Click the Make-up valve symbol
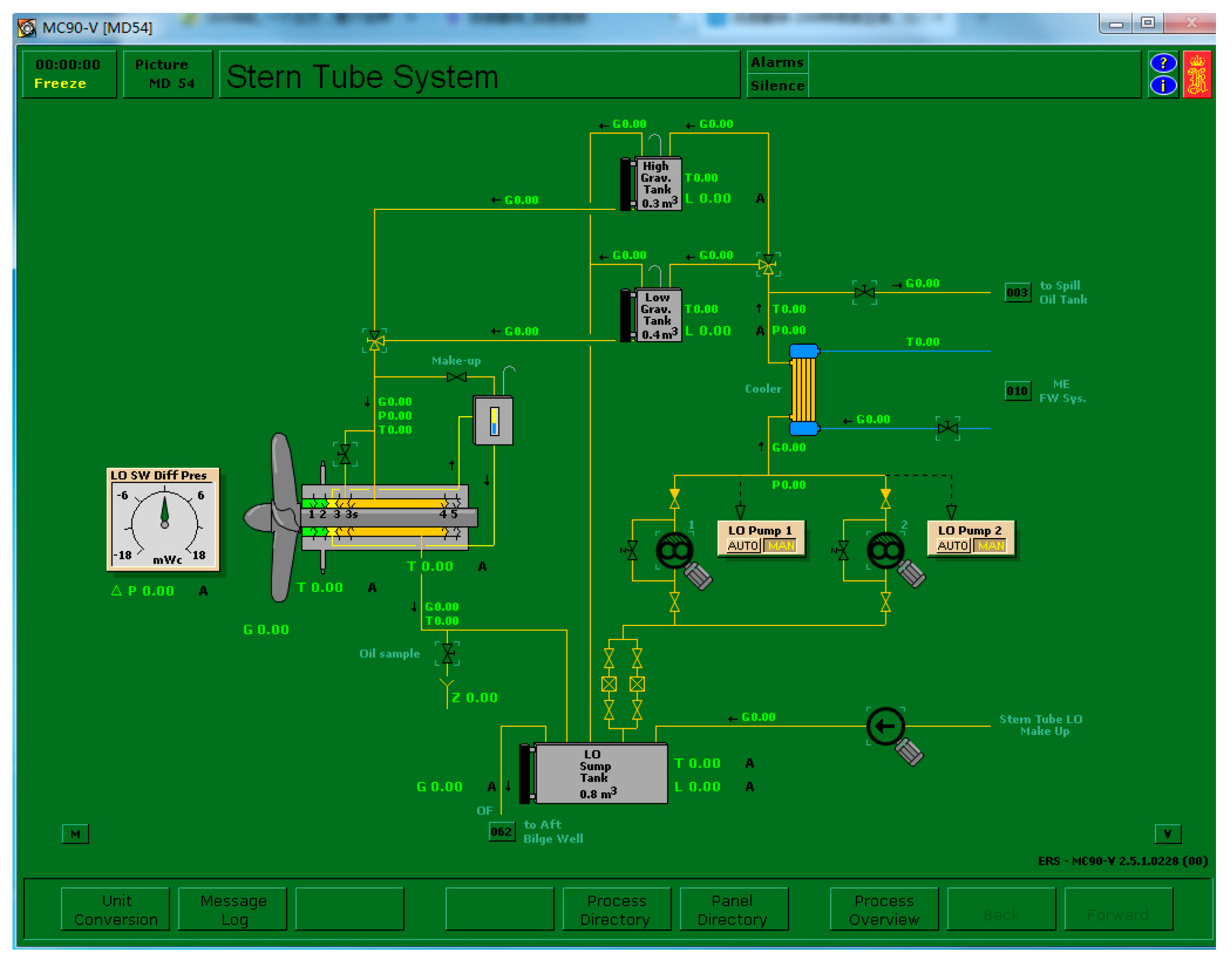The image size is (1232, 963). (x=457, y=377)
